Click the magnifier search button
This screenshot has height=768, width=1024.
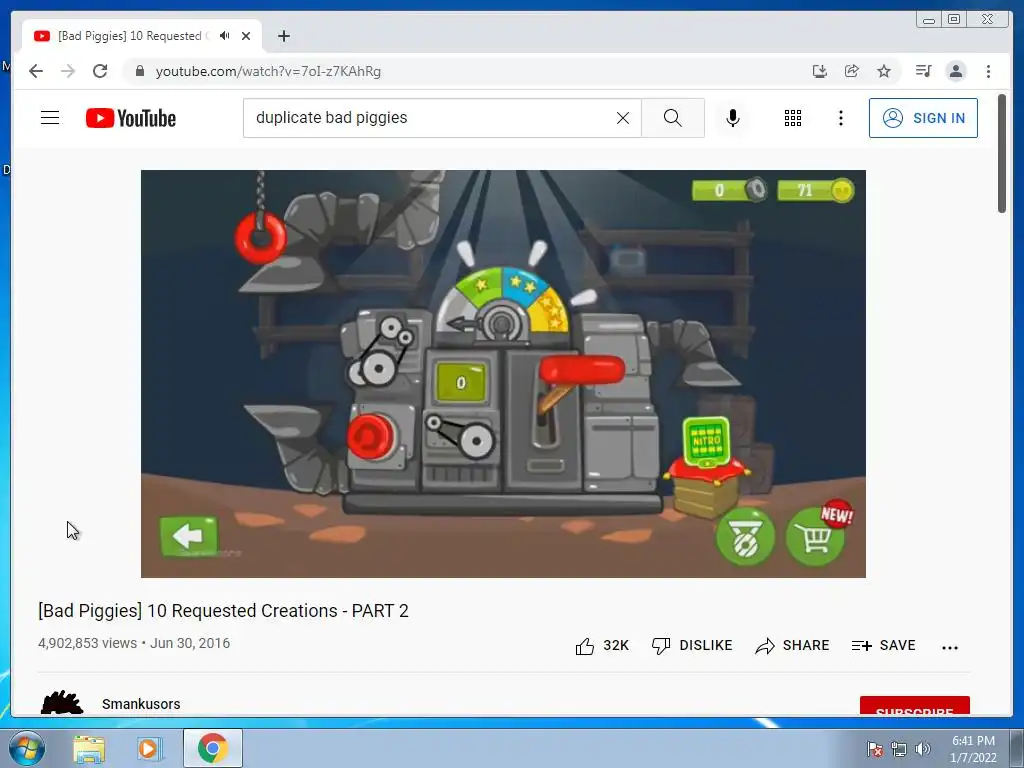[673, 118]
